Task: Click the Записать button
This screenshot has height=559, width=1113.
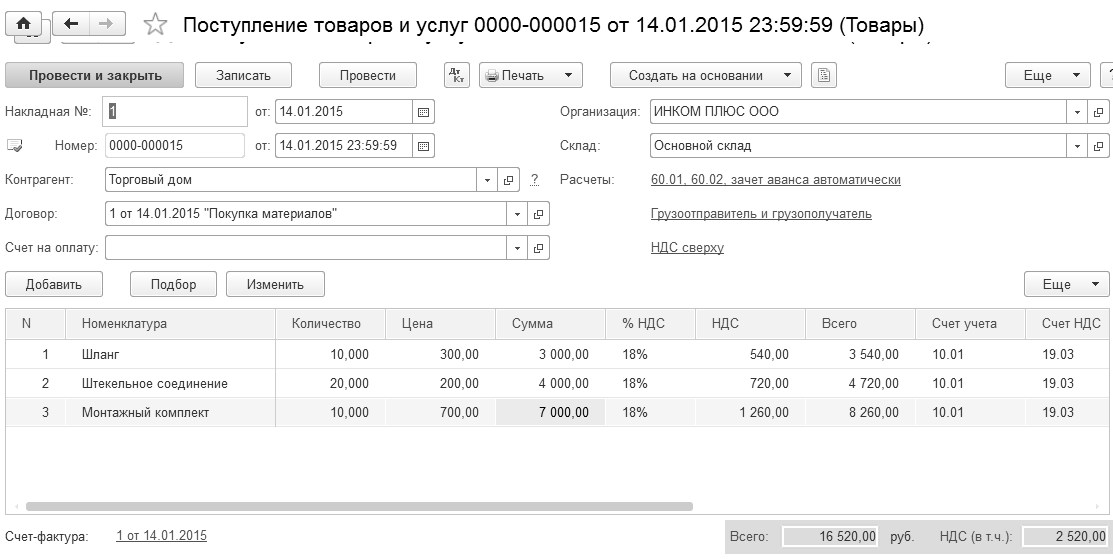Action: coord(243,75)
